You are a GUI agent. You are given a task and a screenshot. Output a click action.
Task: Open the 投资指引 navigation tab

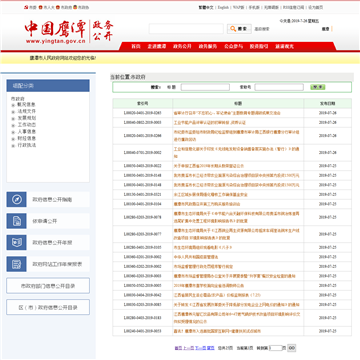pos(259,46)
